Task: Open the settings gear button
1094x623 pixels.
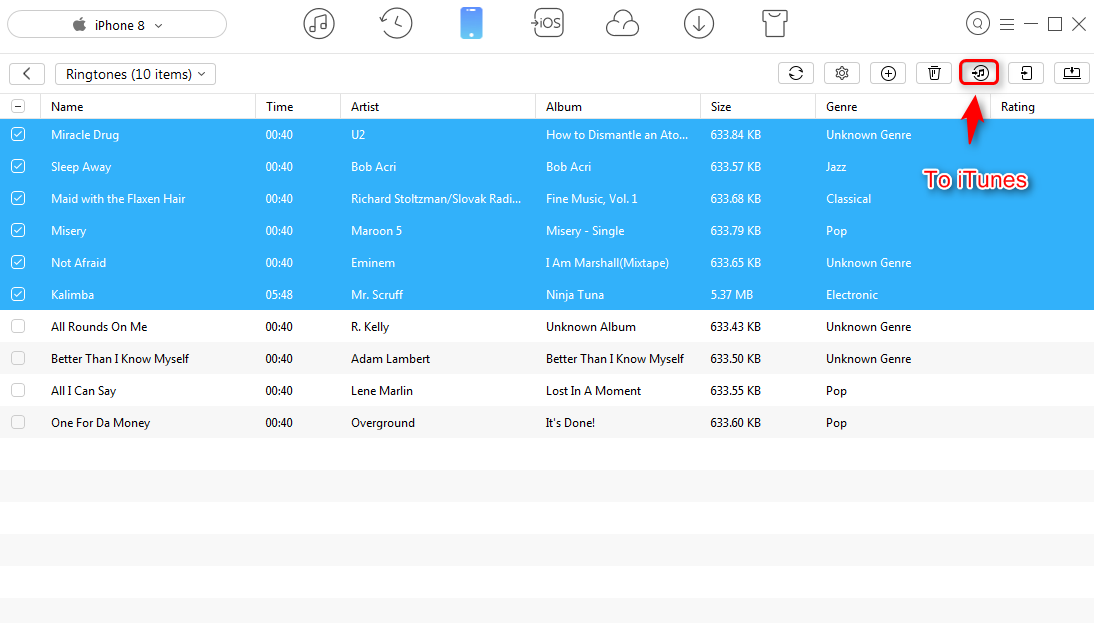Action: 842,73
